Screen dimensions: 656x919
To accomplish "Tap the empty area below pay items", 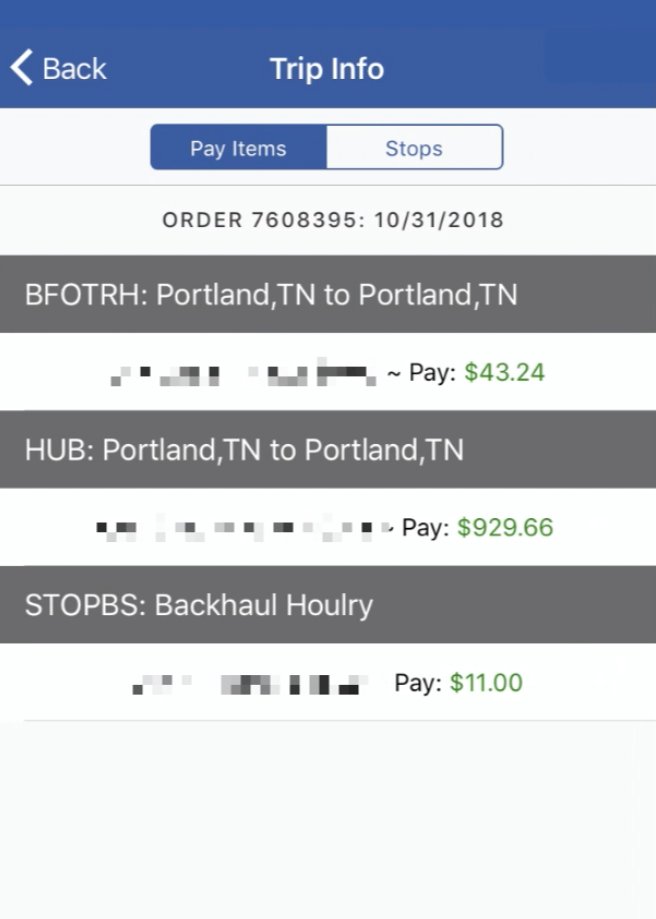I will (328, 821).
